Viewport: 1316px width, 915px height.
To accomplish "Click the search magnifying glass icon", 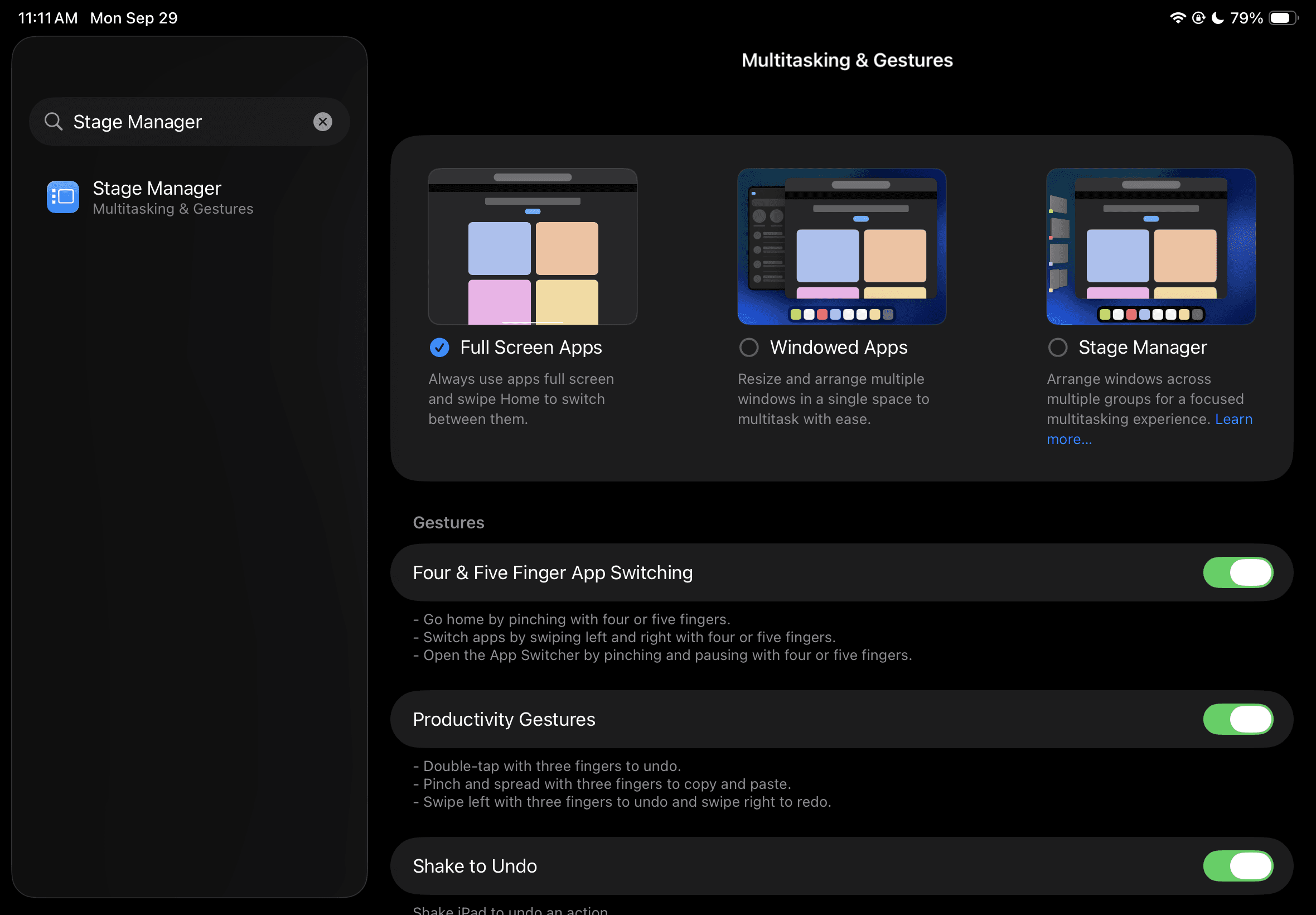I will [54, 122].
